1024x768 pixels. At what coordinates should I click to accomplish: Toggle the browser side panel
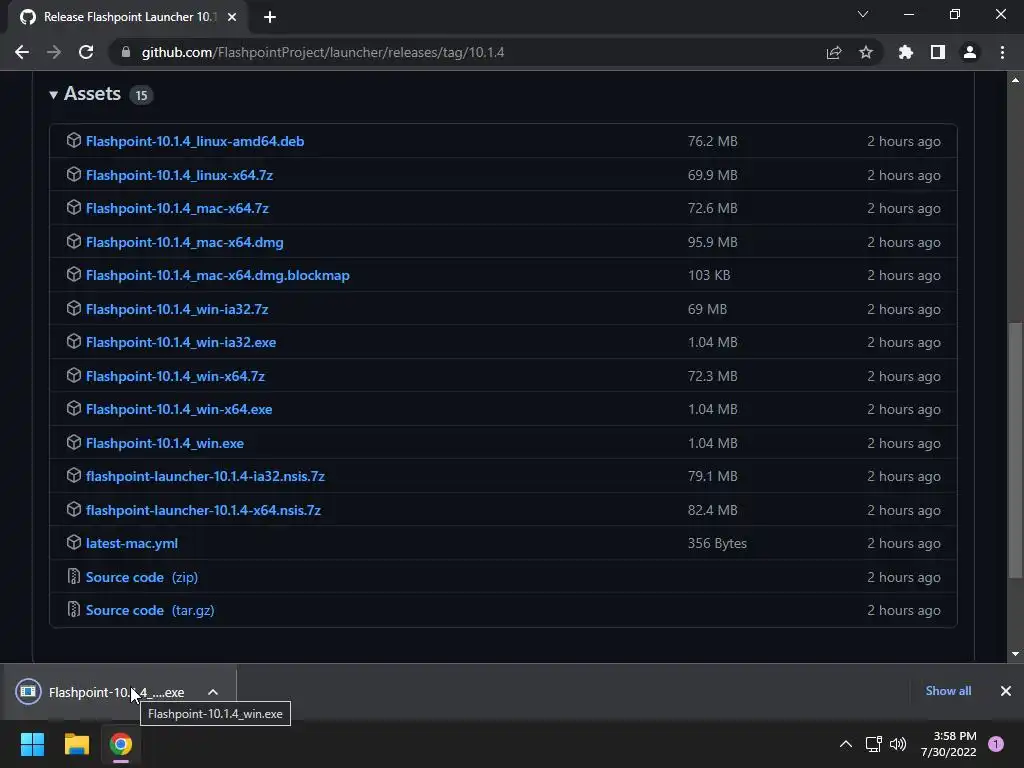pyautogui.click(x=938, y=52)
